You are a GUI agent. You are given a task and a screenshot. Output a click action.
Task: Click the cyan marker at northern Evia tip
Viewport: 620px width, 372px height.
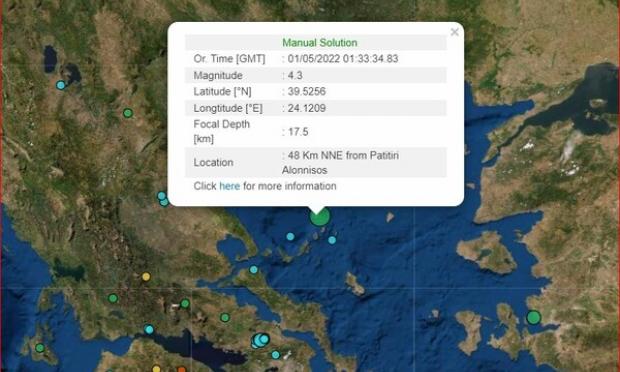point(253,270)
